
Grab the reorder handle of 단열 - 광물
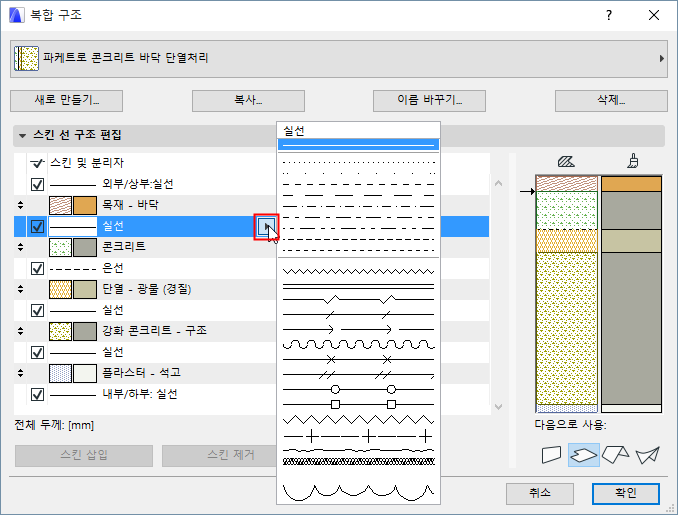pyautogui.click(x=20, y=289)
